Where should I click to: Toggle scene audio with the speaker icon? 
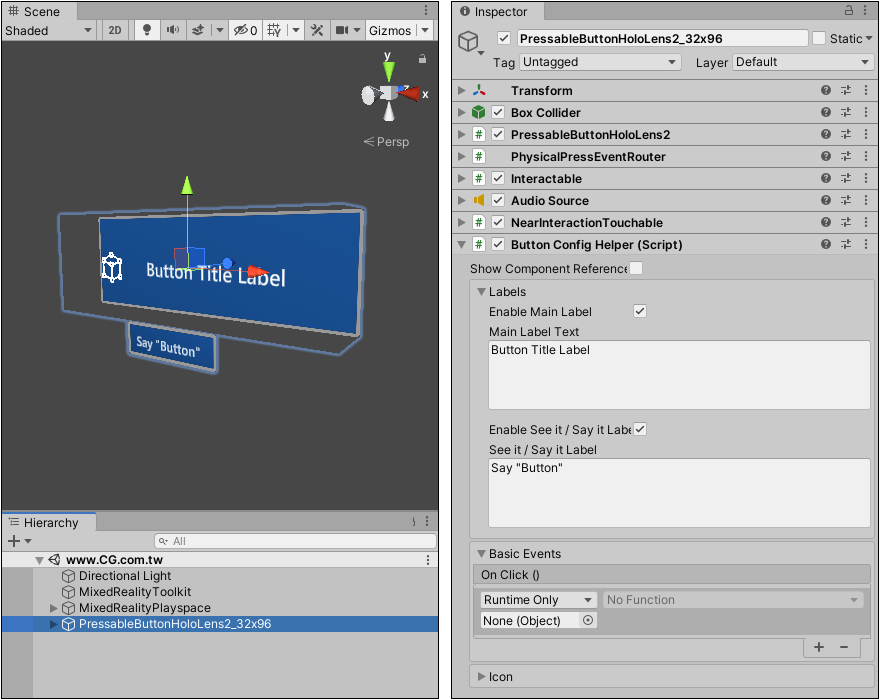[173, 30]
